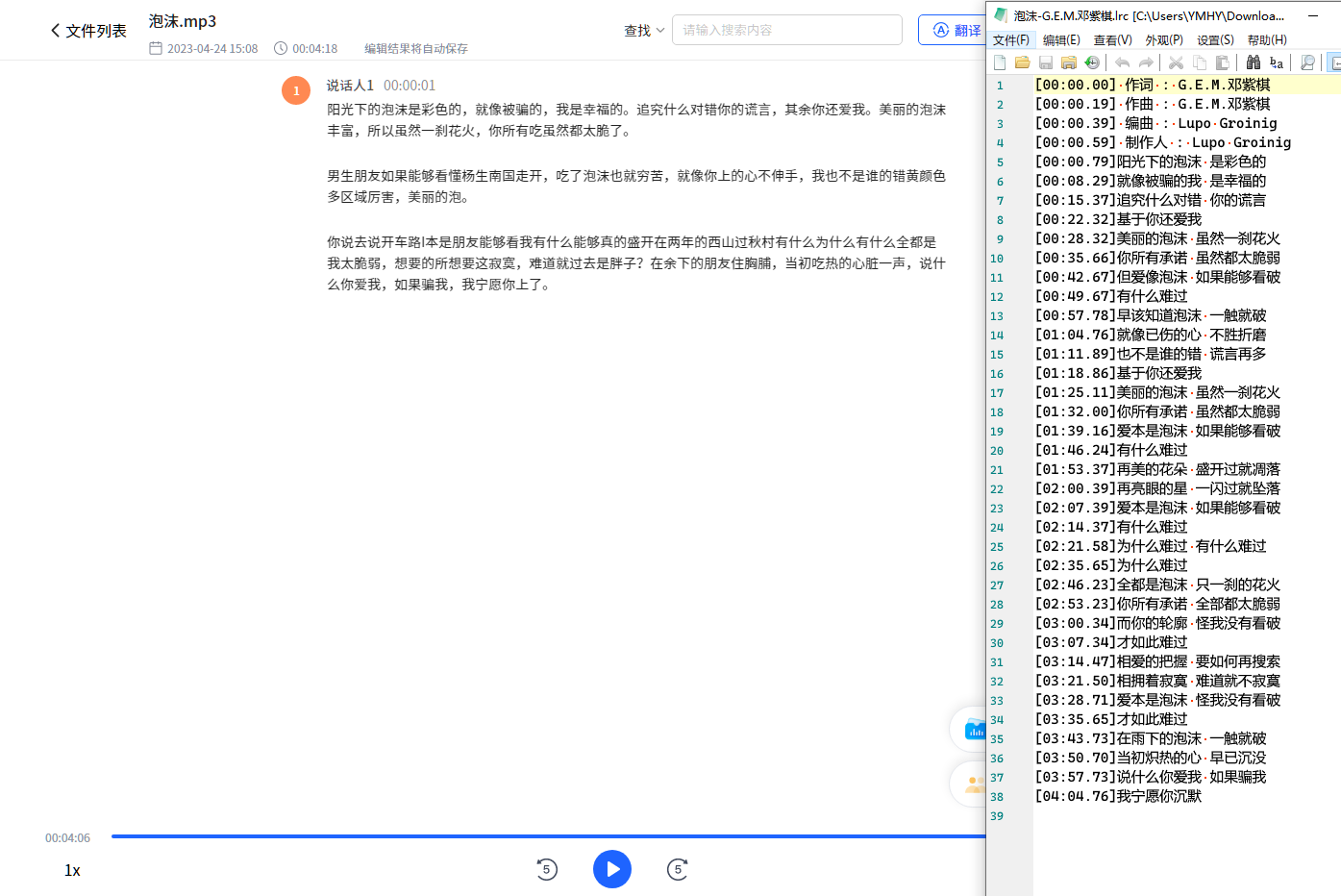Screen dimensions: 1341x896
Task: Click the transcript paragraph starting 男生朋友如果能够看懂
Action: click(x=636, y=187)
